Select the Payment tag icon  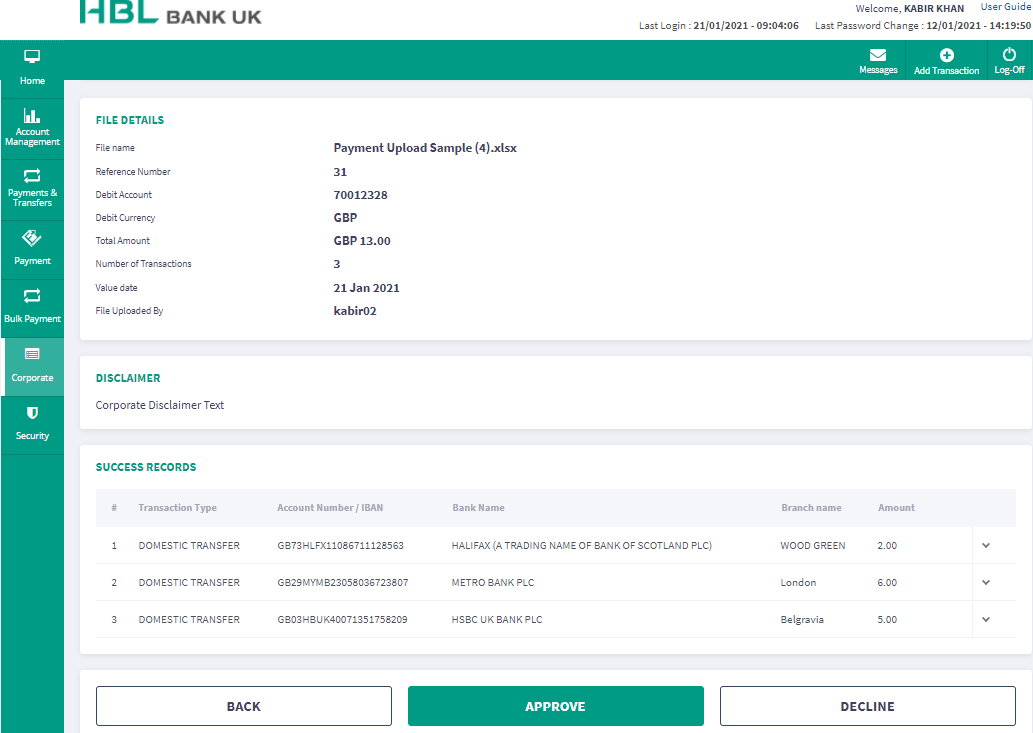tap(32, 238)
